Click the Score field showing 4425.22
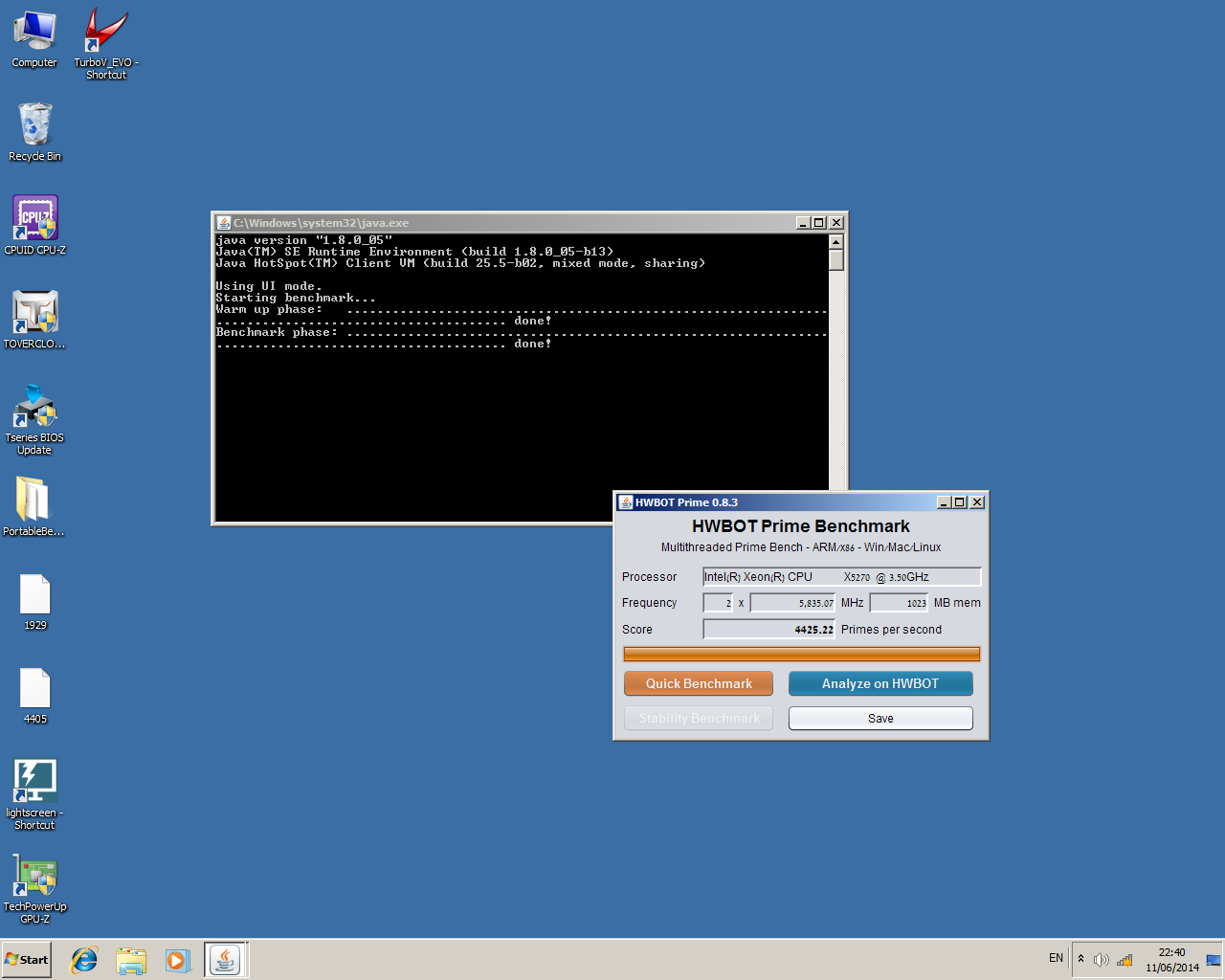 tap(769, 630)
